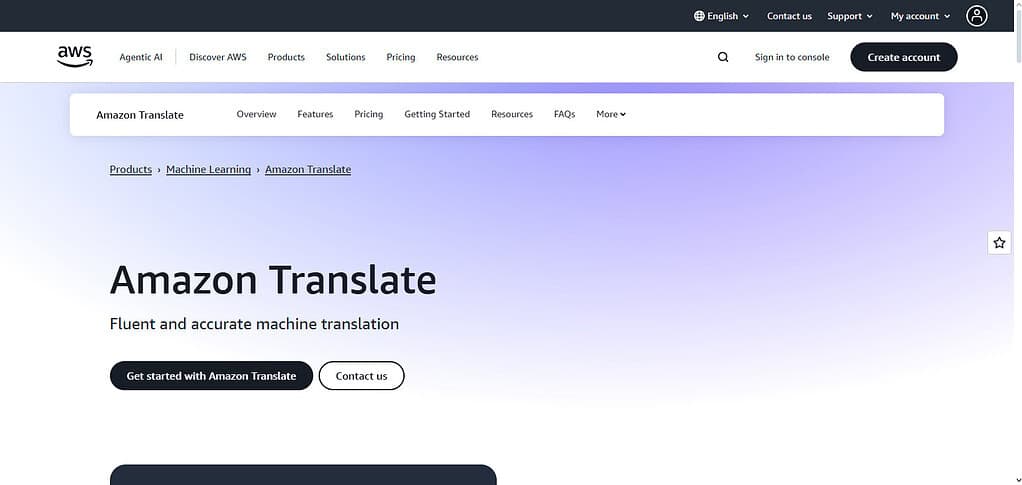
Task: Open the Resources top navigation menu
Action: pos(458,57)
